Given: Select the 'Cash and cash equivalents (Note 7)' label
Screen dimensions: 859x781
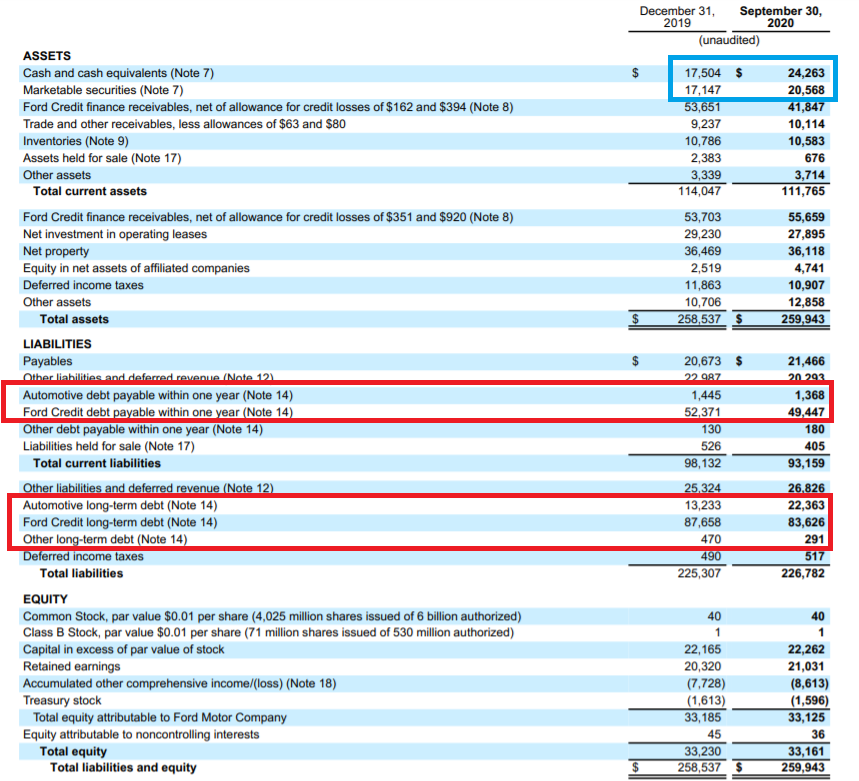Looking at the screenshot, I should [x=118, y=73].
